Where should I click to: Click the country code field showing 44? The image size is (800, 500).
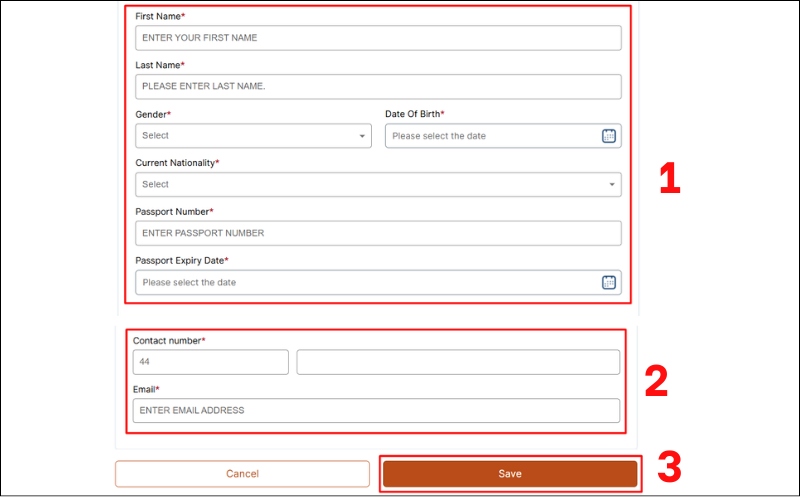pos(210,362)
